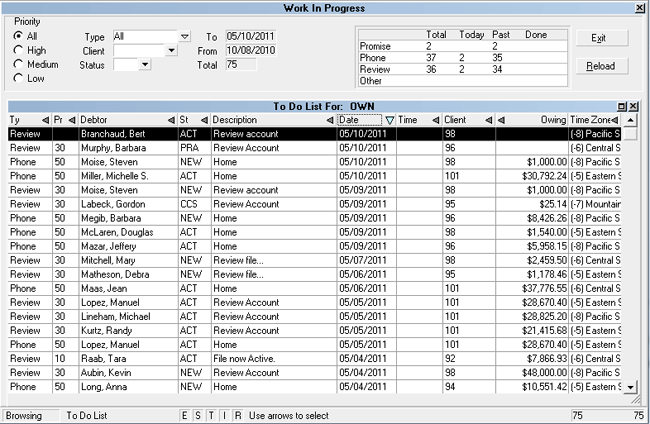The image size is (650, 424).
Task: Click the I status bar button
Action: coord(224,415)
